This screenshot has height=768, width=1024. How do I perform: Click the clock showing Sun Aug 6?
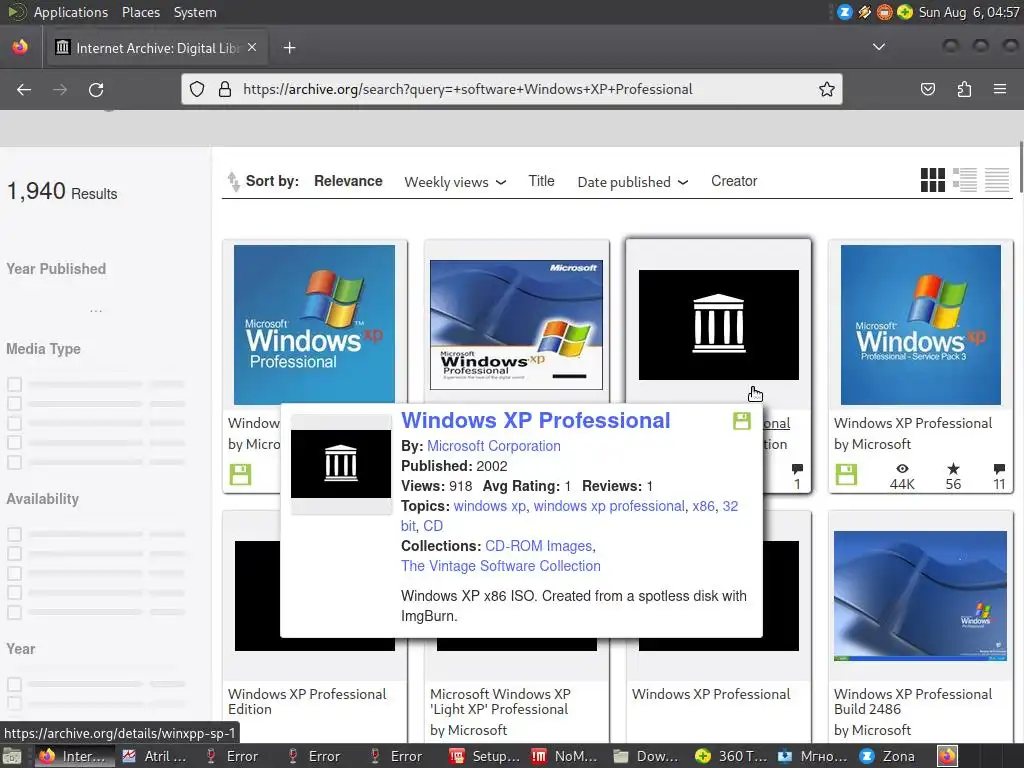click(x=969, y=12)
